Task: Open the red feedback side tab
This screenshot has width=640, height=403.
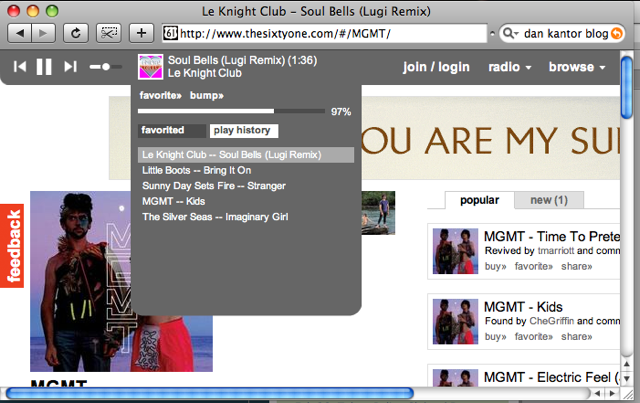Action: [x=12, y=246]
